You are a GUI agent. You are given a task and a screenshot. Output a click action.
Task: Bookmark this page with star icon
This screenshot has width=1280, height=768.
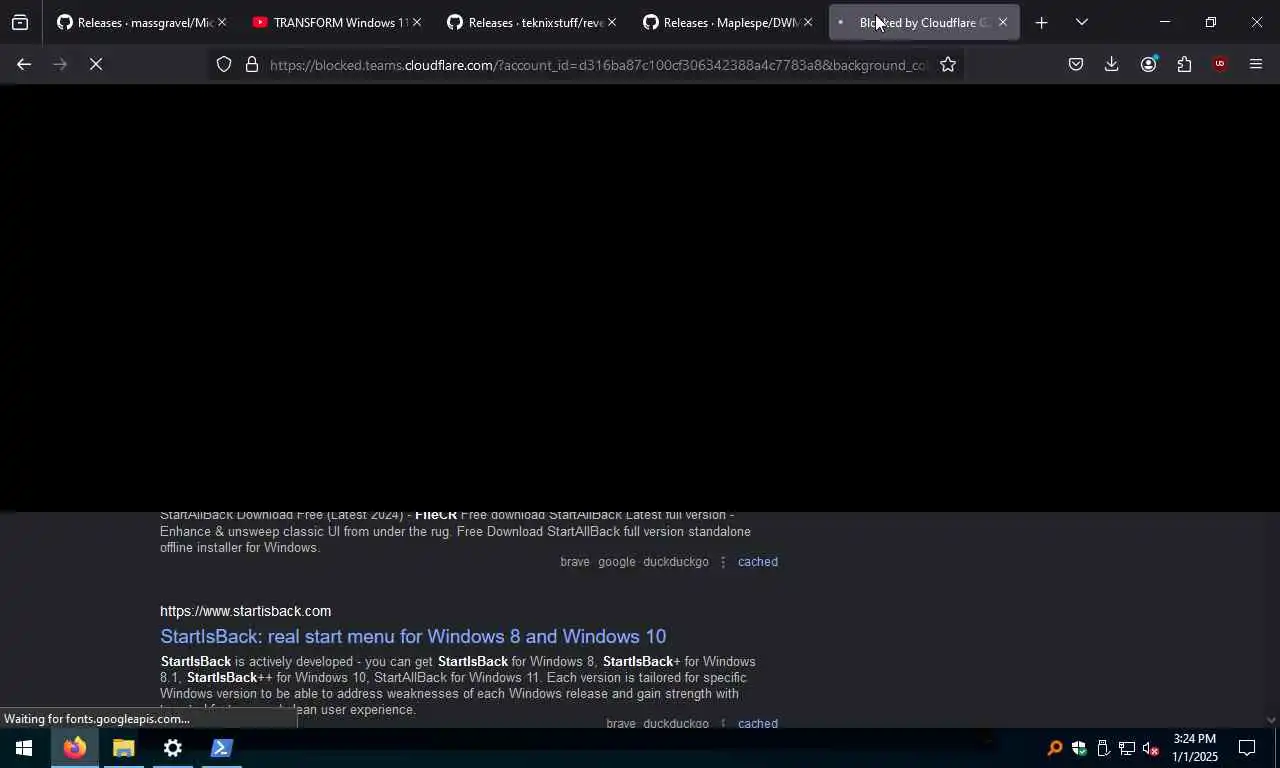[x=948, y=64]
